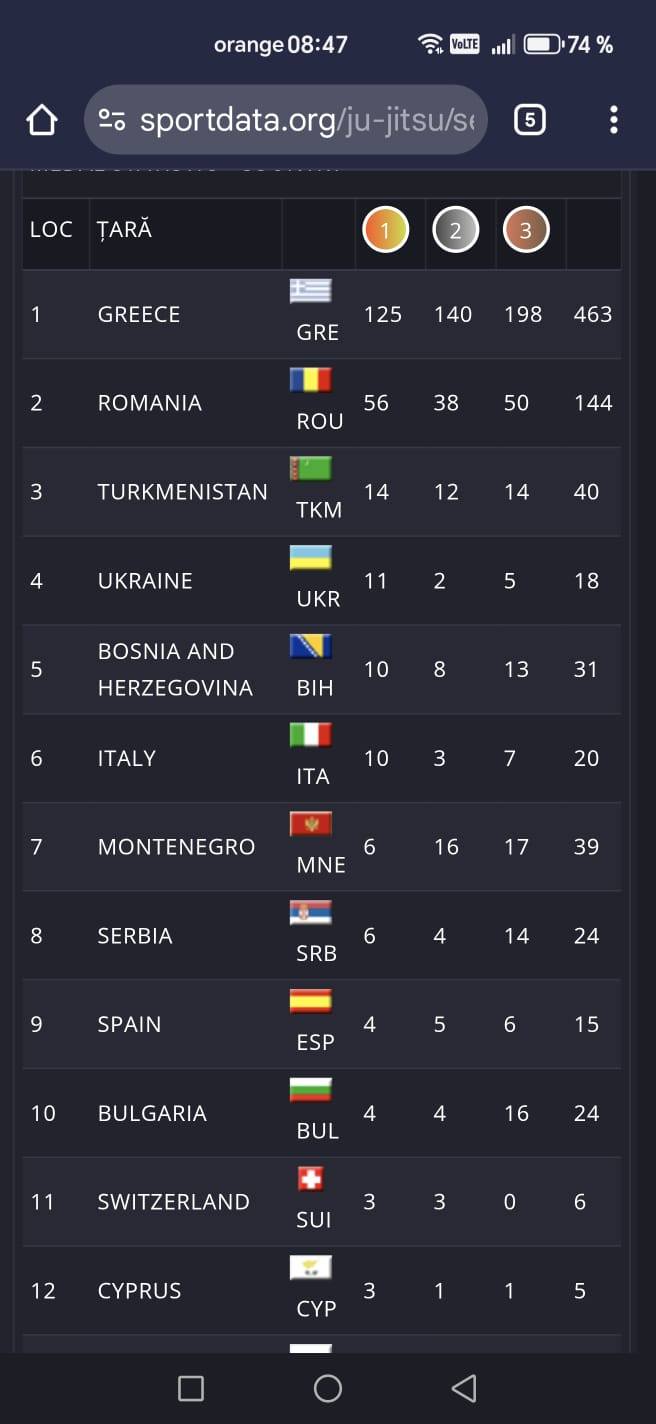Tap the ROMANIA country name

(149, 403)
